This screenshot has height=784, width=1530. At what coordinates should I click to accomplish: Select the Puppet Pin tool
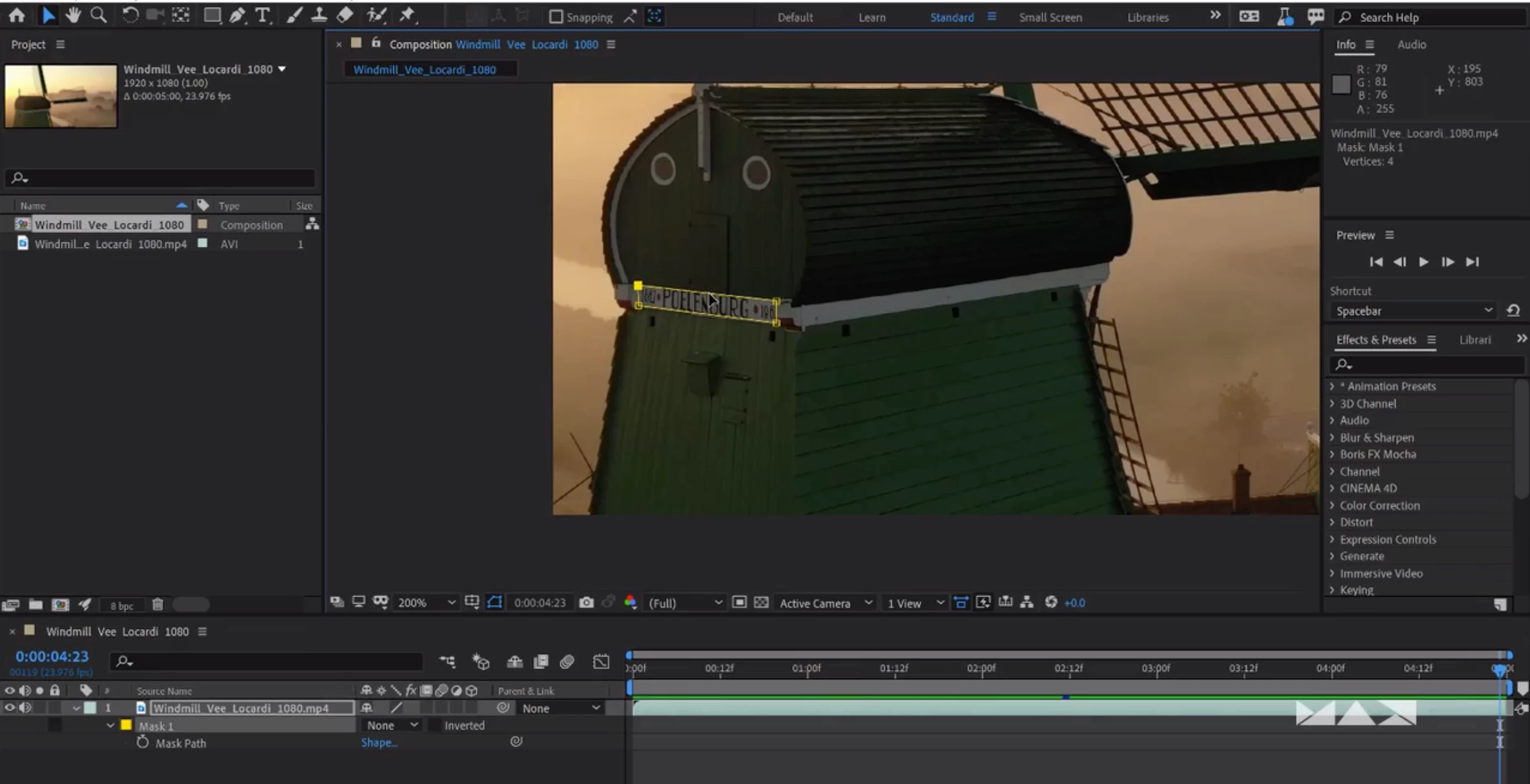pos(407,15)
